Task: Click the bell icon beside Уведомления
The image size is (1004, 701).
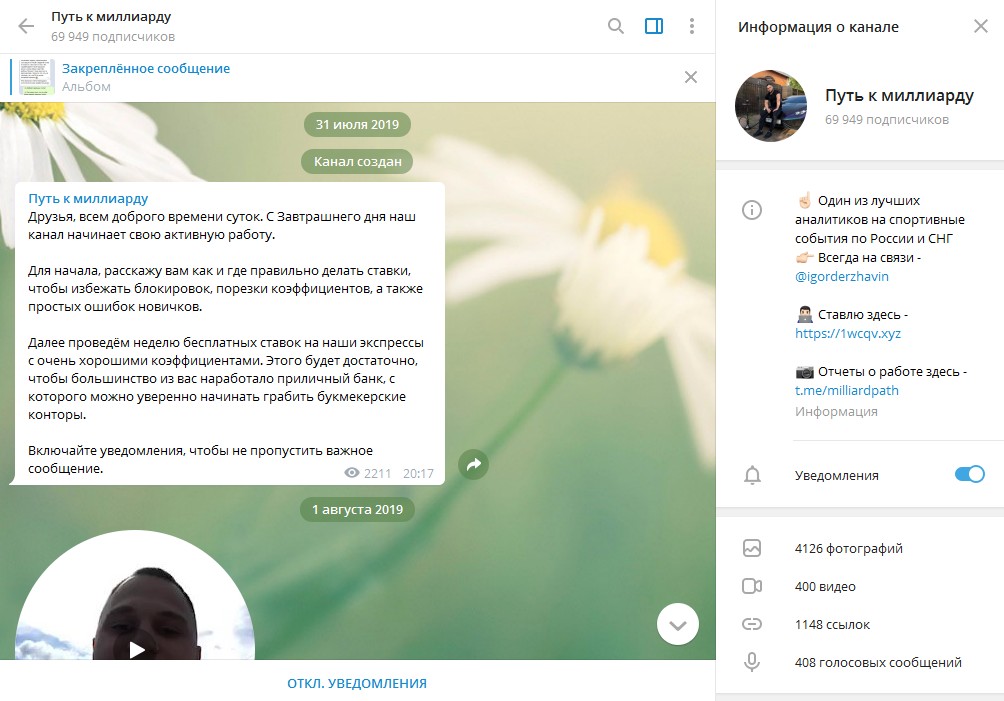Action: (x=752, y=476)
